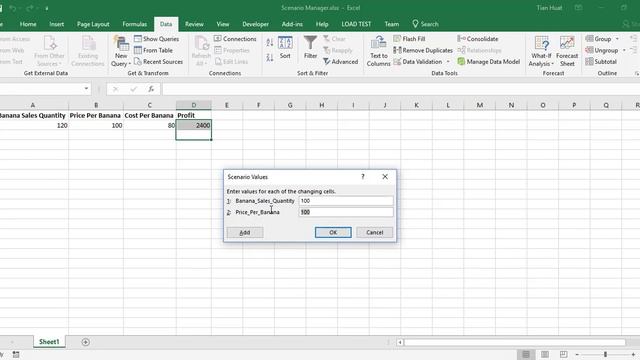Switch to Page Break Preview in status bar
The image size is (640, 360).
click(x=564, y=354)
